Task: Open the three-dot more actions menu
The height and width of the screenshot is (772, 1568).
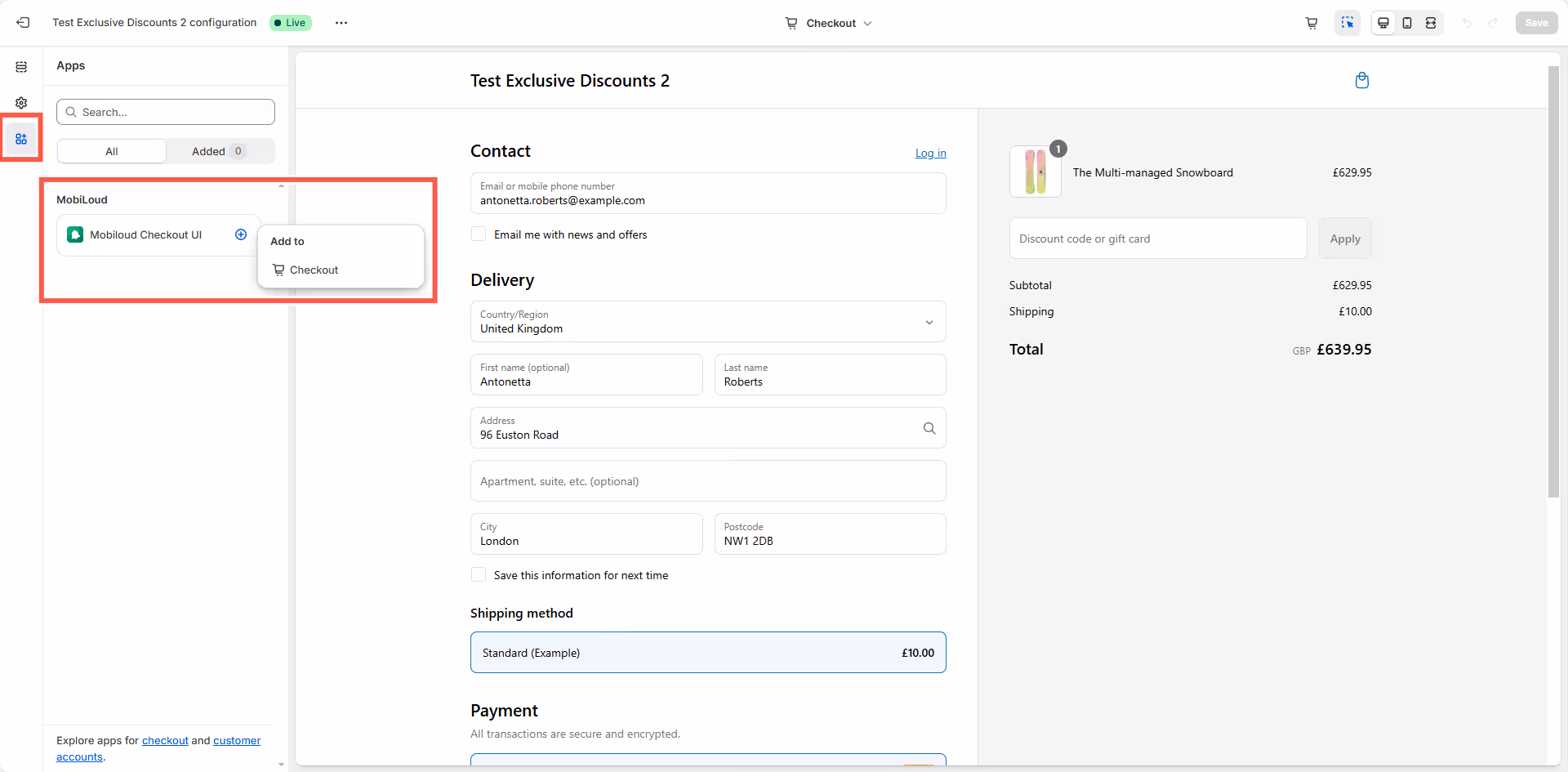Action: [341, 23]
